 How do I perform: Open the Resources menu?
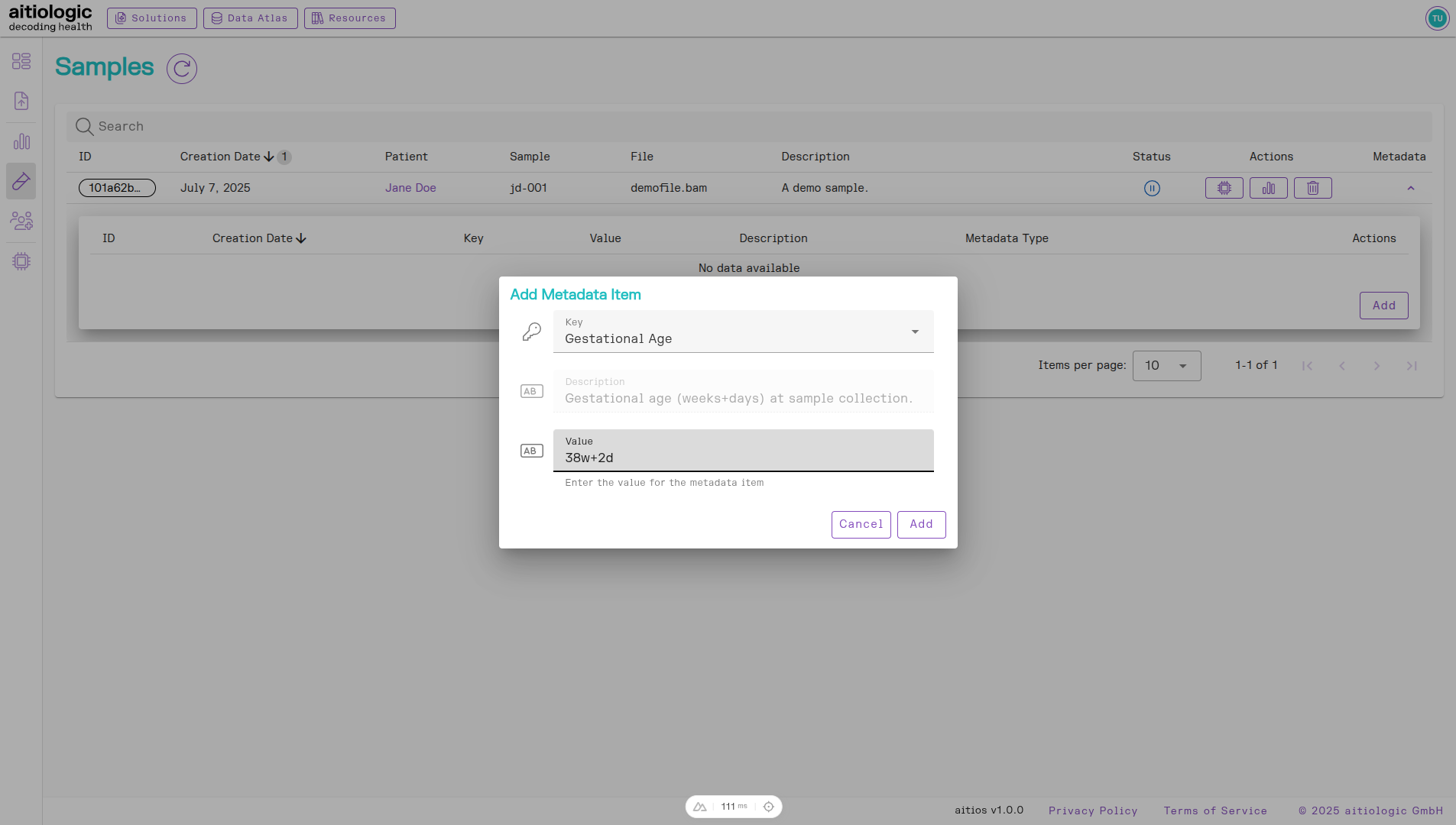click(349, 18)
